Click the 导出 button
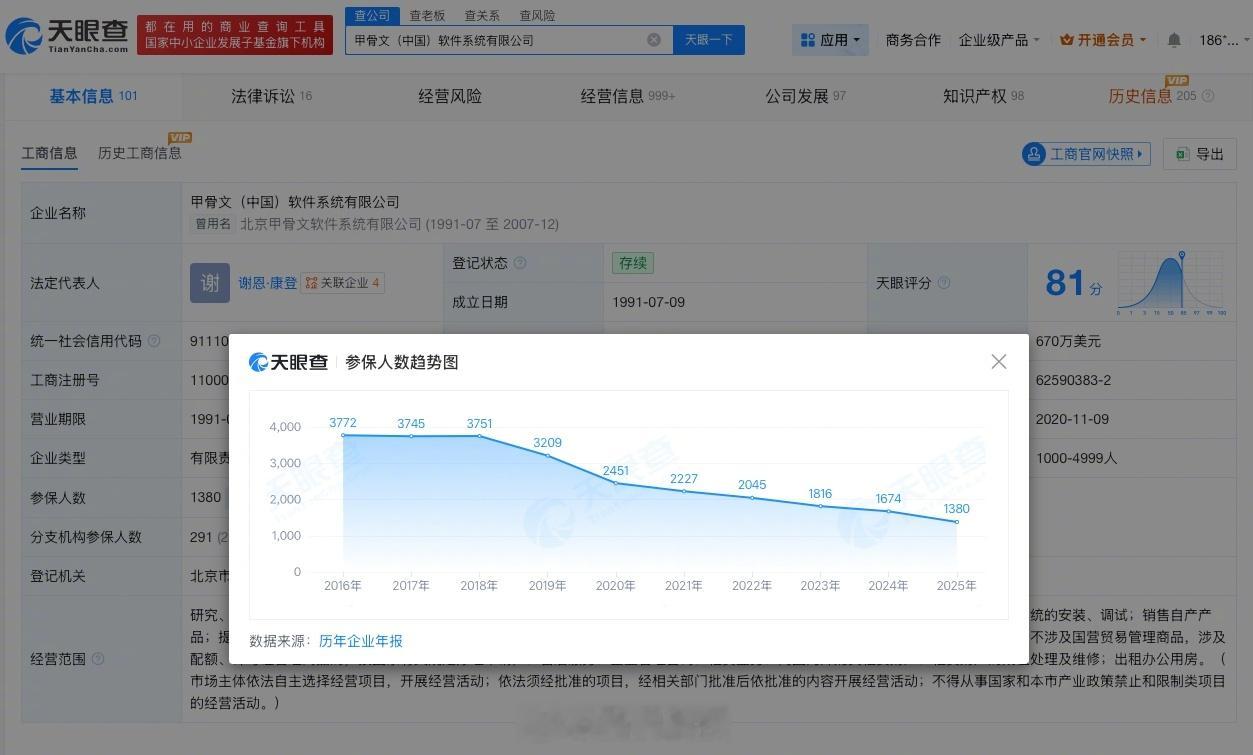 (x=1200, y=154)
